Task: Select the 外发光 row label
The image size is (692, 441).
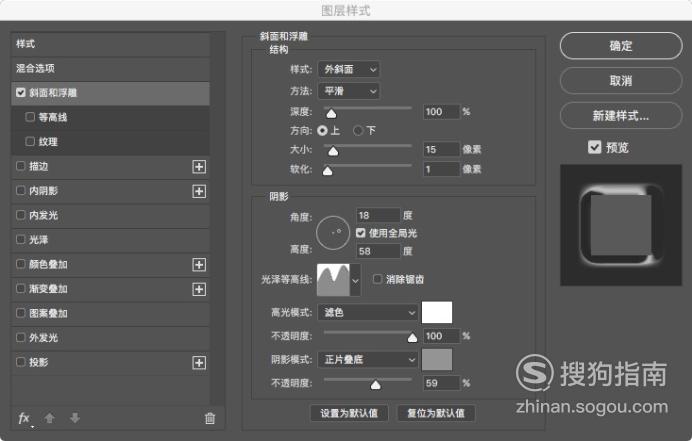Action: pos(43,338)
